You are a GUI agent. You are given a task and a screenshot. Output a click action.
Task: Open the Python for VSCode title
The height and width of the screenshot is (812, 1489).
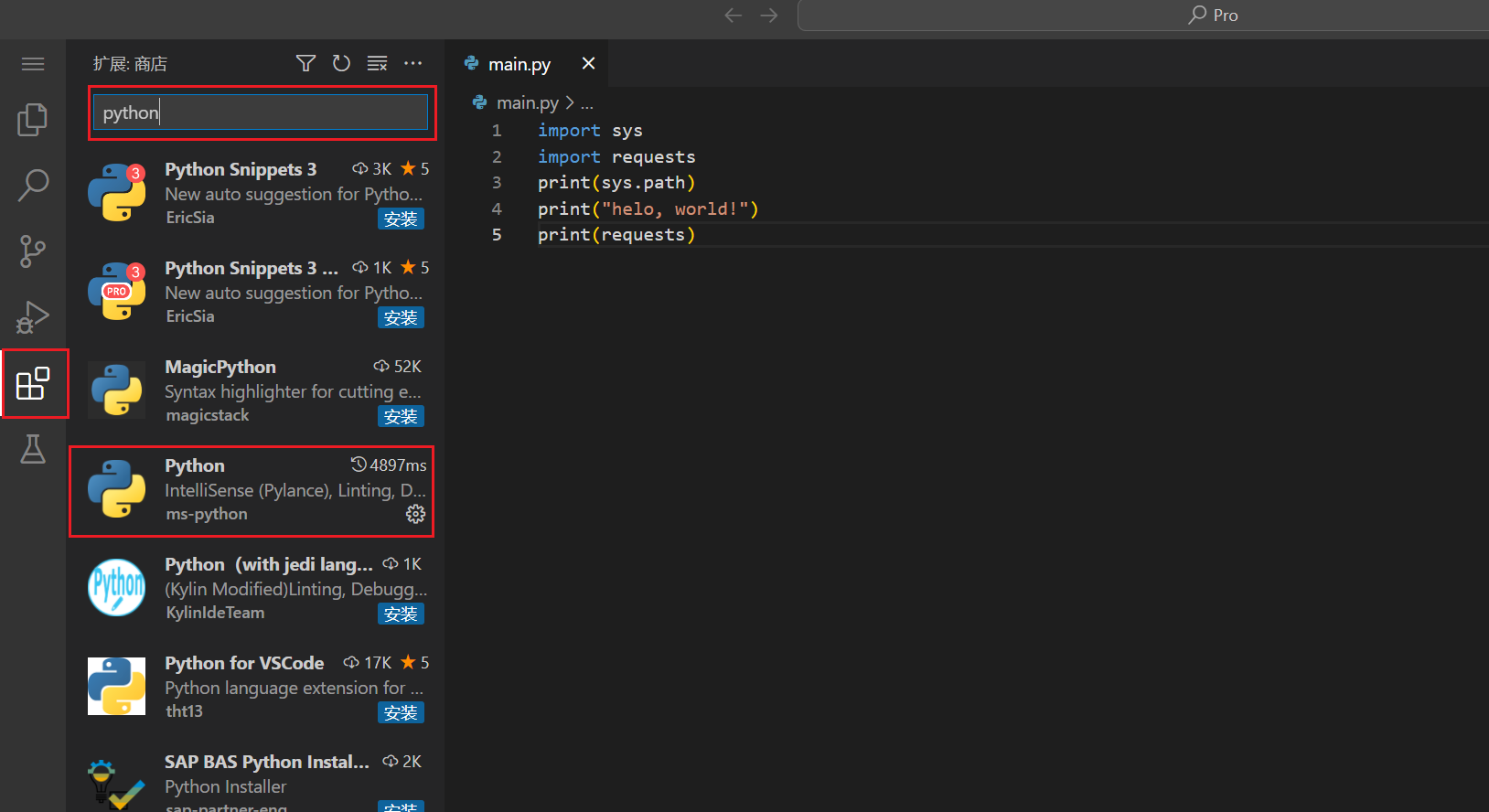coord(244,663)
